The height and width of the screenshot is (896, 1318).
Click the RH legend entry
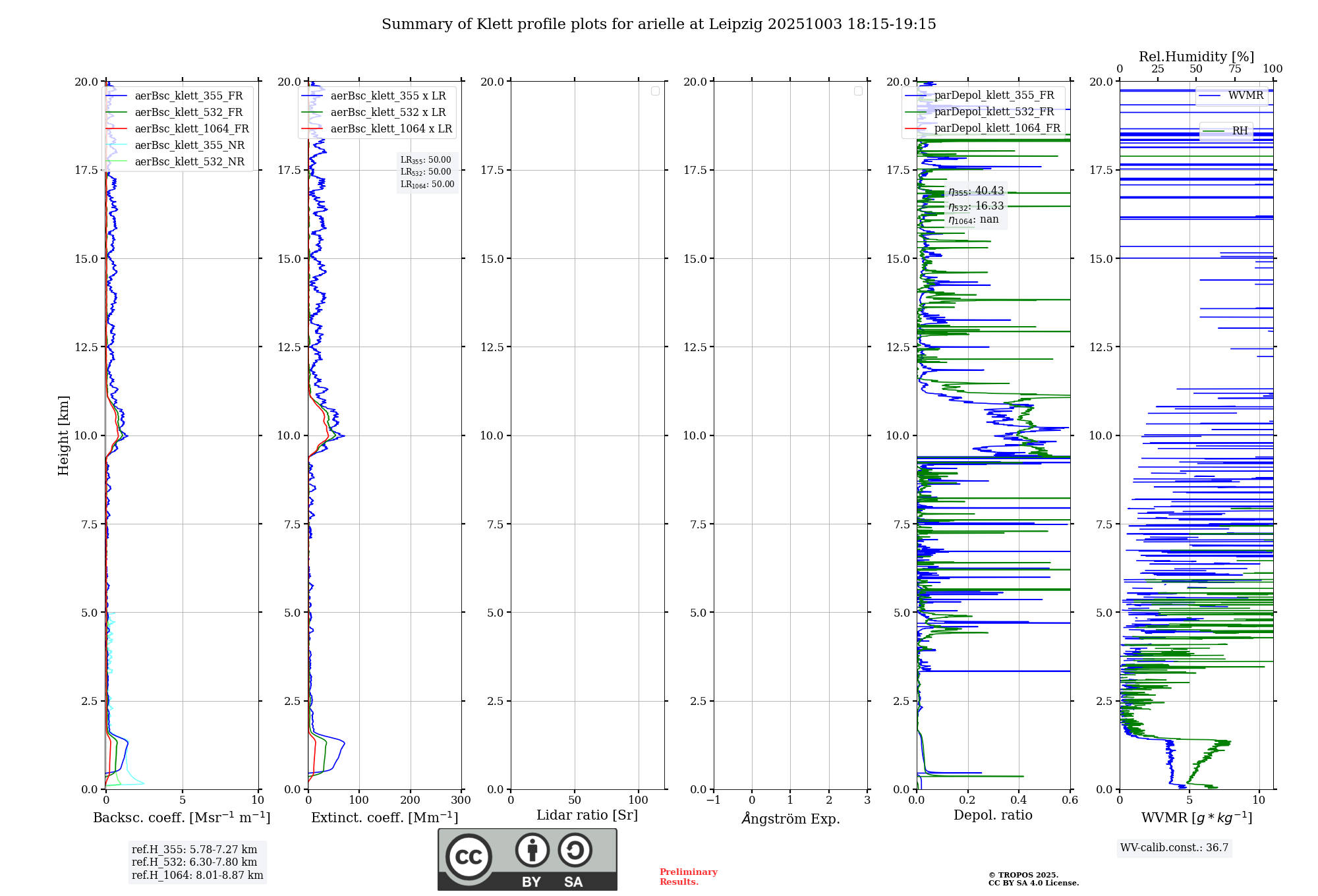click(1240, 131)
